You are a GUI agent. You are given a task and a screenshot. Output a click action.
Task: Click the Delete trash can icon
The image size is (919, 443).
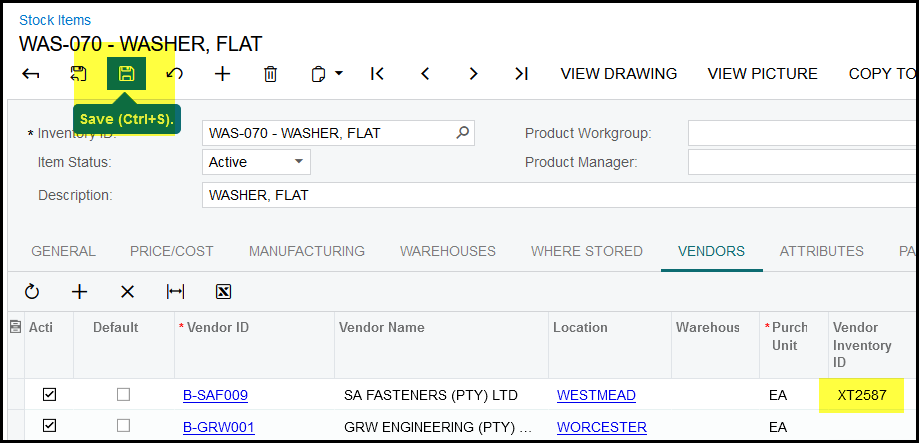coord(270,73)
